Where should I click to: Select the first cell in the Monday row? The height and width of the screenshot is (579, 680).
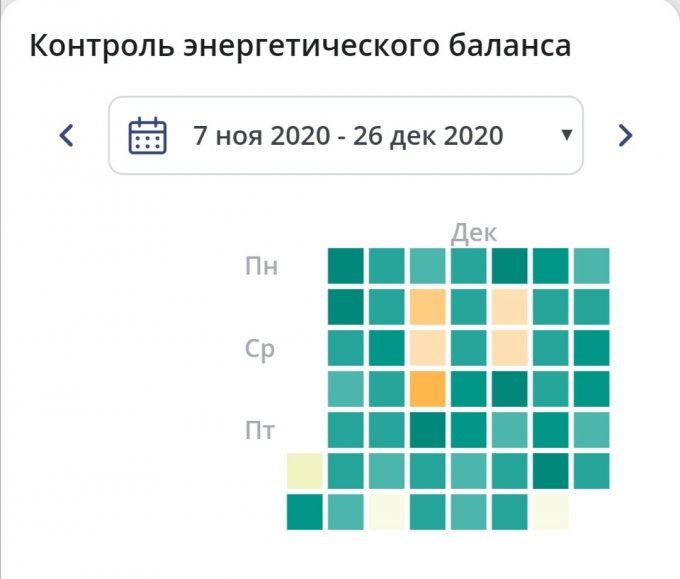pyautogui.click(x=345, y=265)
